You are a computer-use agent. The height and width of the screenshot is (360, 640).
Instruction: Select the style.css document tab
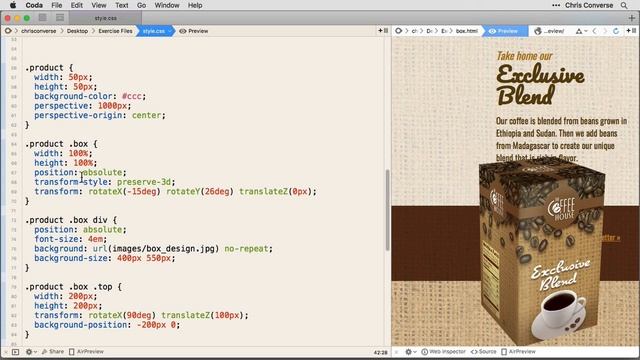click(x=106, y=18)
